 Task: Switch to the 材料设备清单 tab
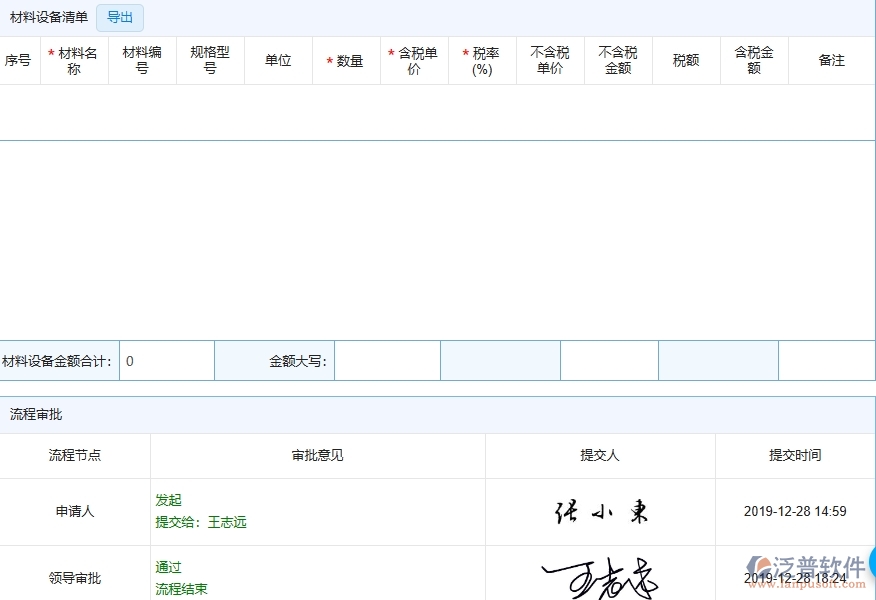coord(49,17)
